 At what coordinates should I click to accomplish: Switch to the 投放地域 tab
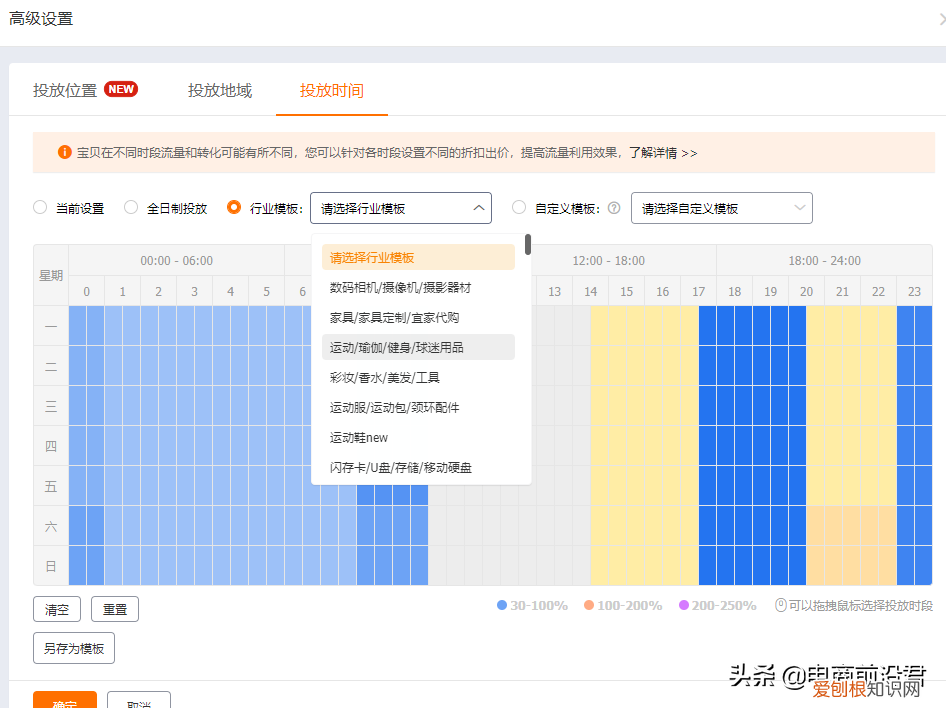[x=219, y=88]
